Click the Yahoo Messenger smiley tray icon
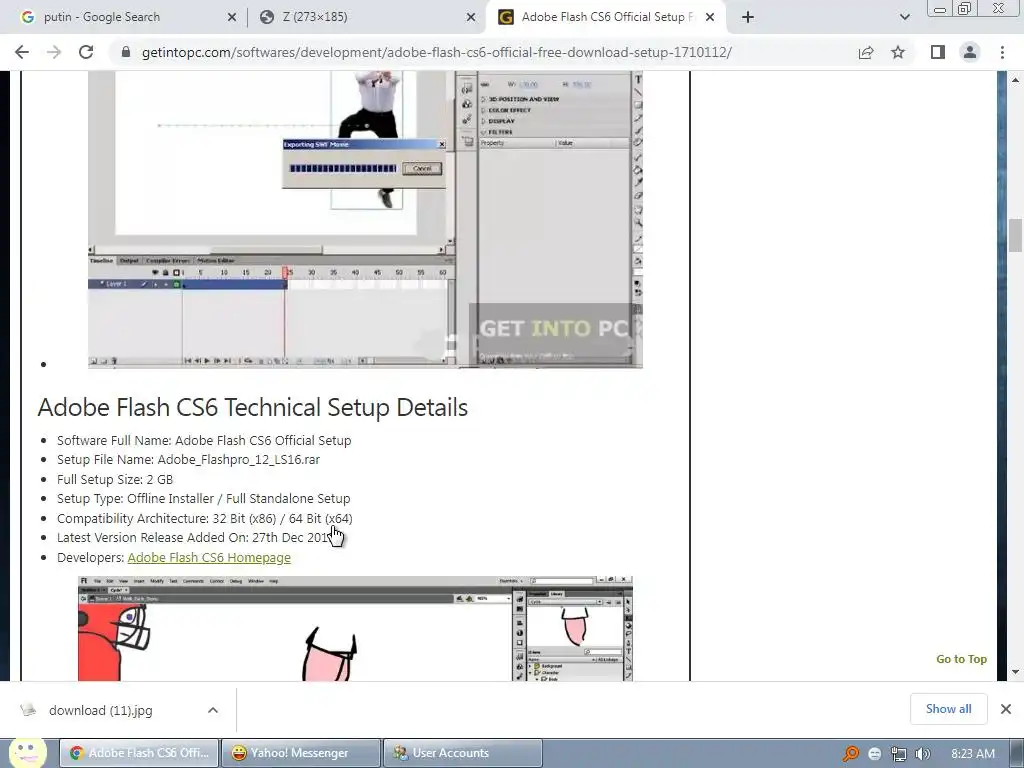The width and height of the screenshot is (1024, 768). pos(875,754)
